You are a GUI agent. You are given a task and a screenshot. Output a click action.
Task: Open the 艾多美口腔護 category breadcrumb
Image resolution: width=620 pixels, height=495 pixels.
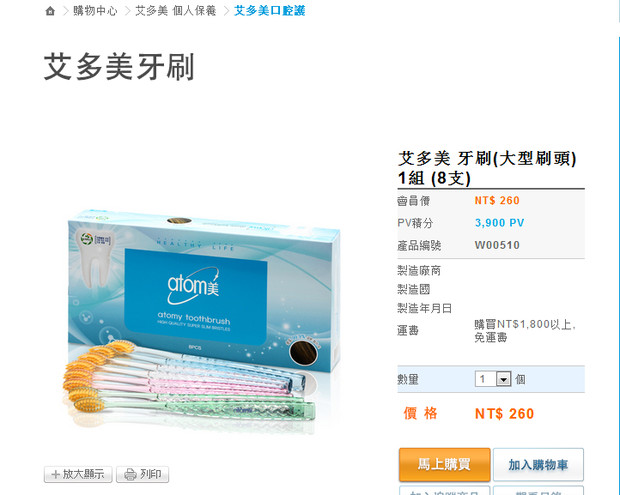[270, 11]
